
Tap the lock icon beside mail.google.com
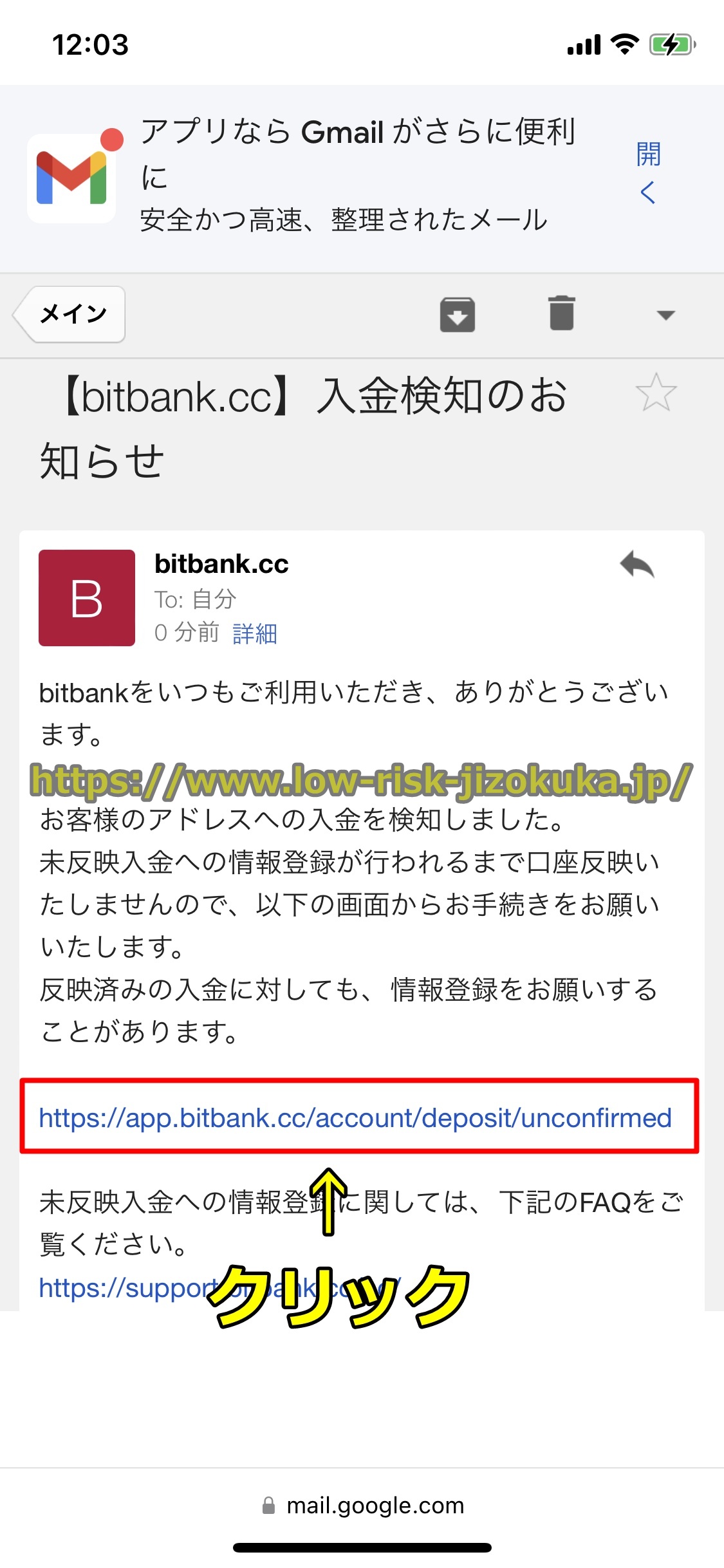coord(269,1506)
